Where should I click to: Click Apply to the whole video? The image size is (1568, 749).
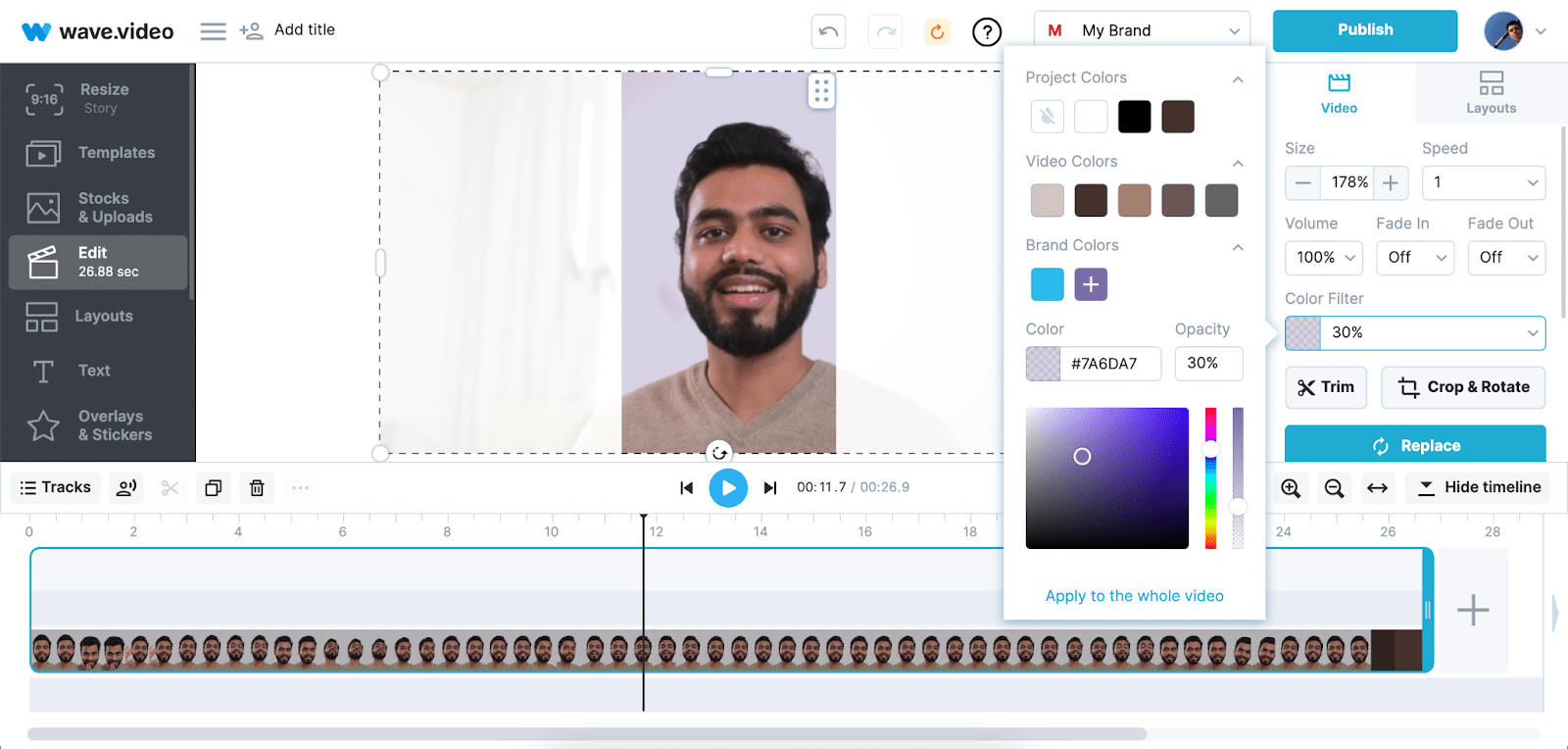(x=1134, y=596)
